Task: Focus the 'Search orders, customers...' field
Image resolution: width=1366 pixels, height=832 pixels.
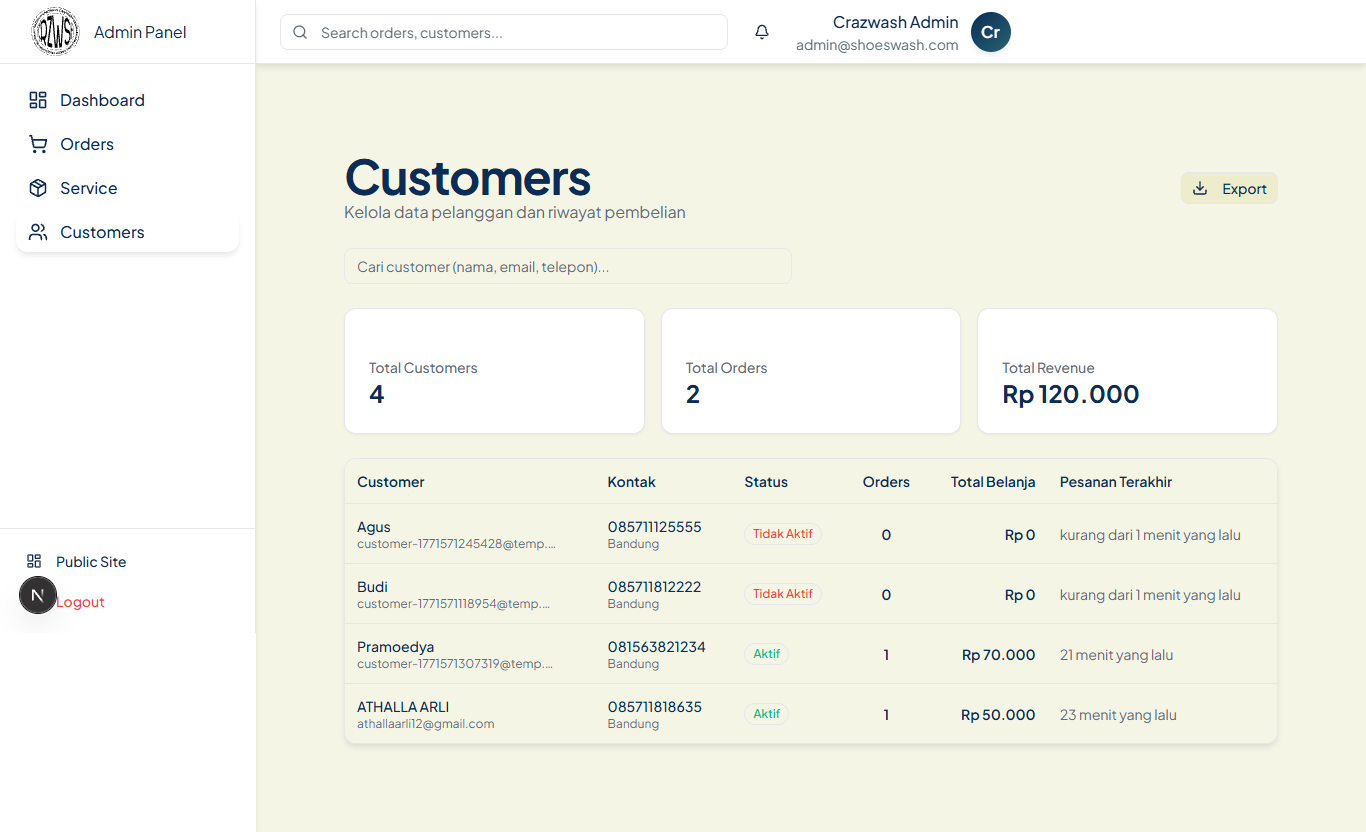Action: pyautogui.click(x=504, y=32)
